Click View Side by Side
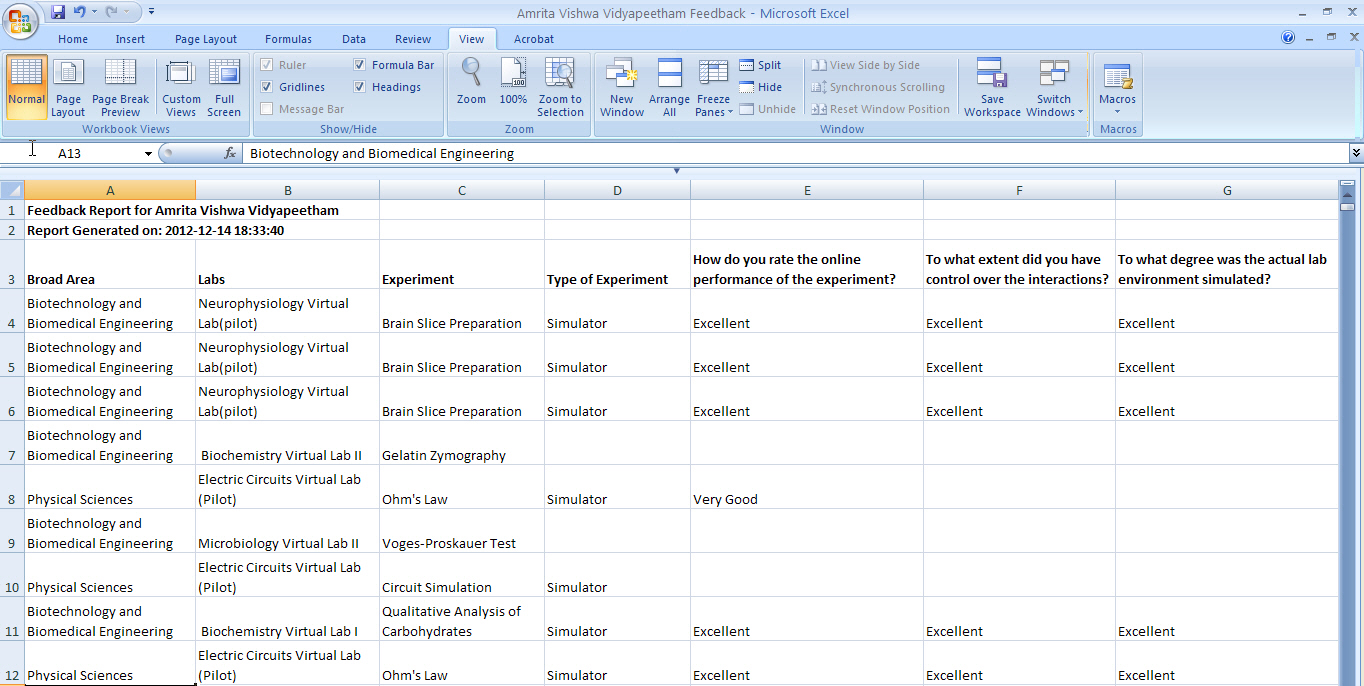This screenshot has width=1364, height=686. coord(865,65)
